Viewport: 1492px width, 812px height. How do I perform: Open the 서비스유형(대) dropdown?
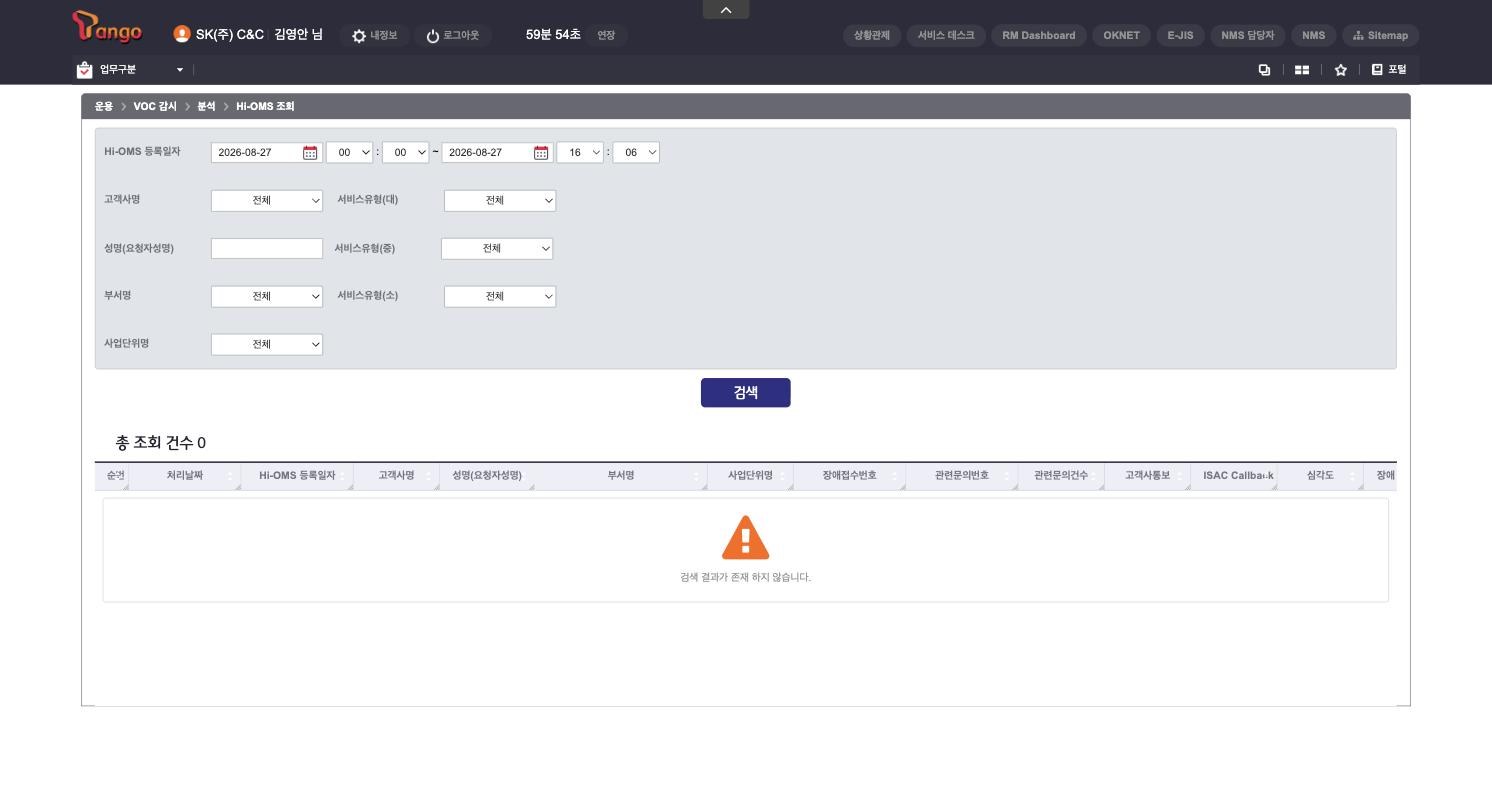500,201
